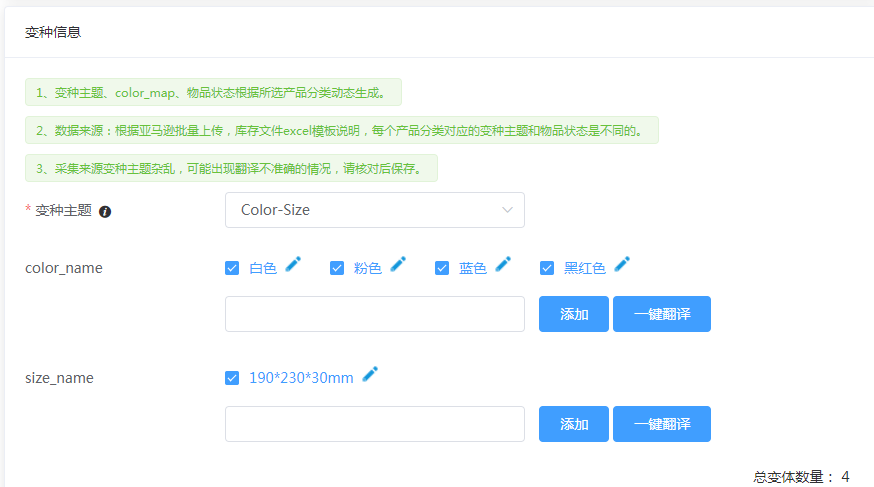The height and width of the screenshot is (487, 874).
Task: Uncheck the 190*230*30mm size checkbox
Action: click(232, 378)
